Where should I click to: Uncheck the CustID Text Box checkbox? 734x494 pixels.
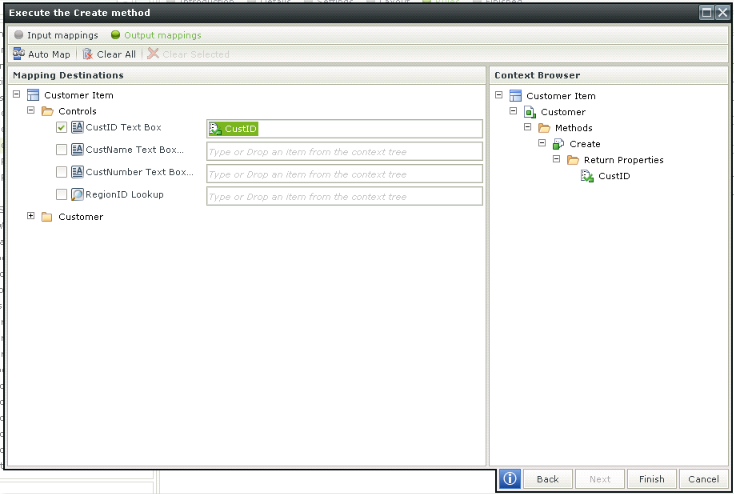(61, 127)
